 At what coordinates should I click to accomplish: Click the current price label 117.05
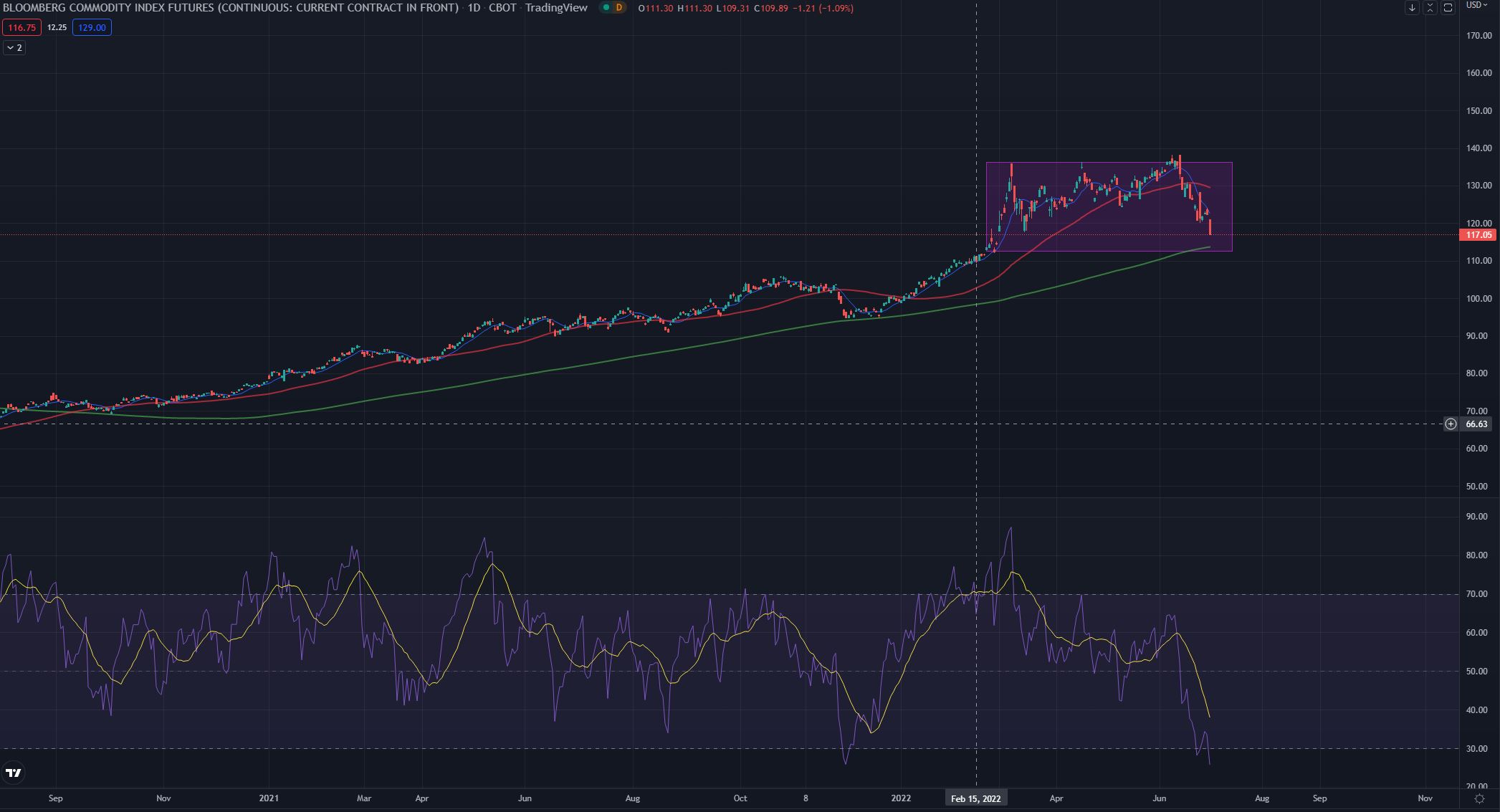tap(1478, 235)
